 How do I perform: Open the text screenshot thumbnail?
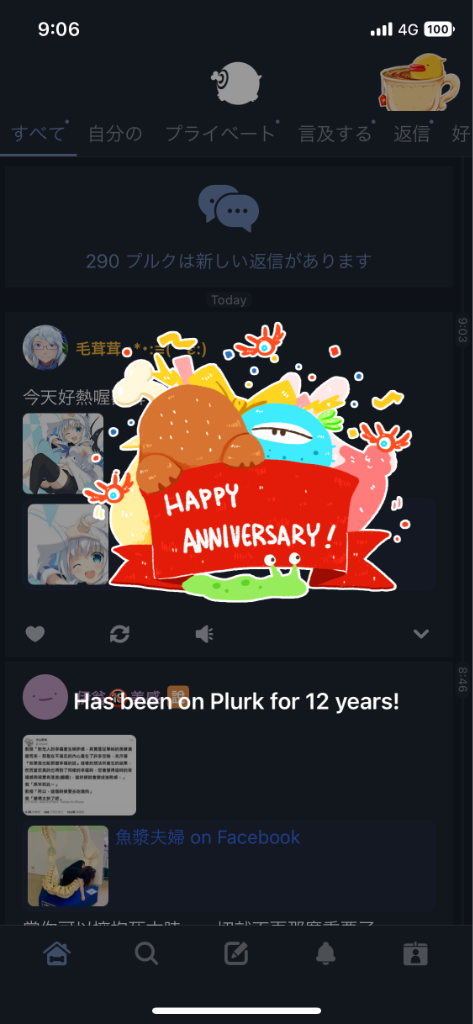click(x=80, y=775)
